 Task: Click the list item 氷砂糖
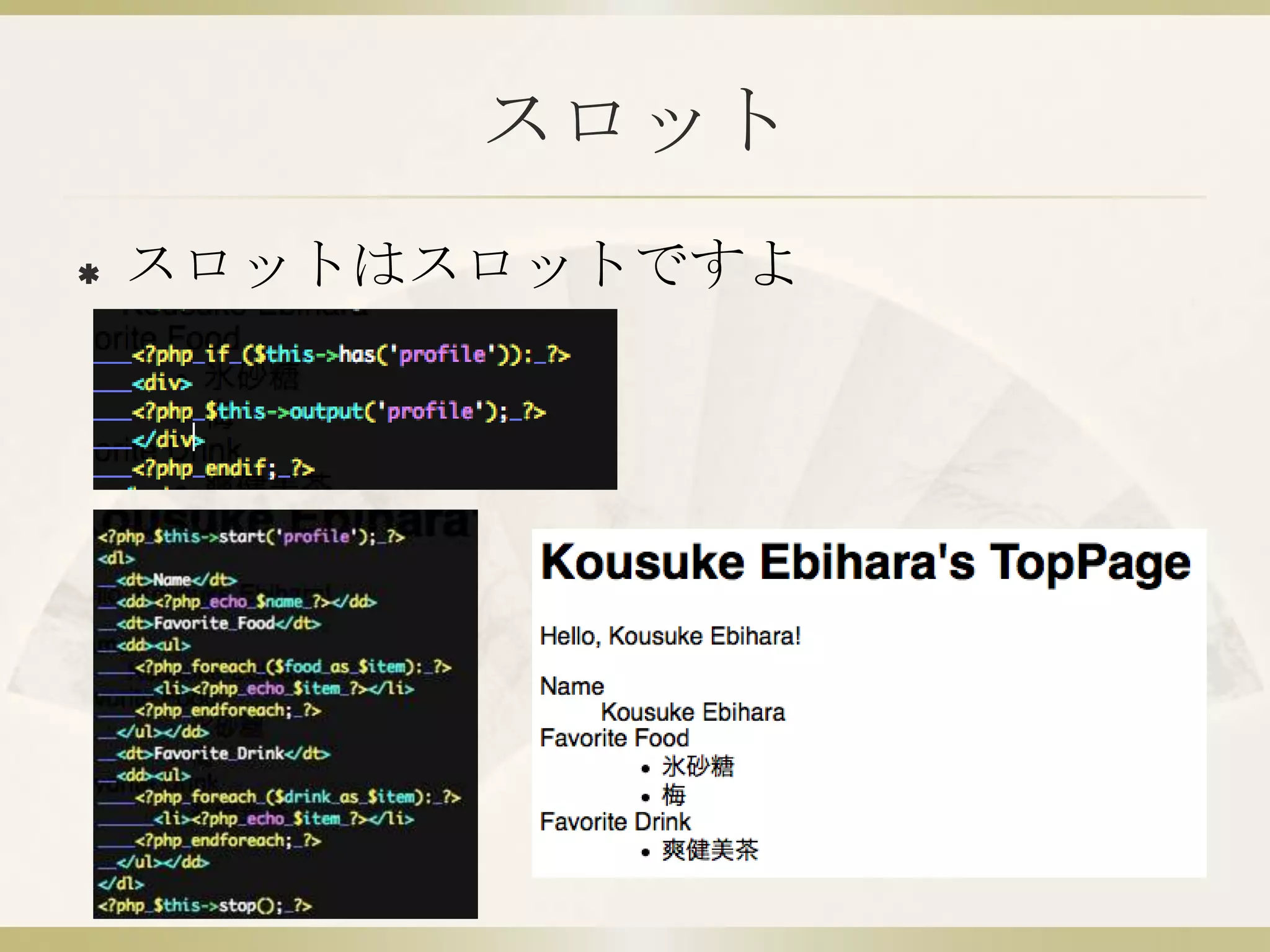(x=698, y=767)
